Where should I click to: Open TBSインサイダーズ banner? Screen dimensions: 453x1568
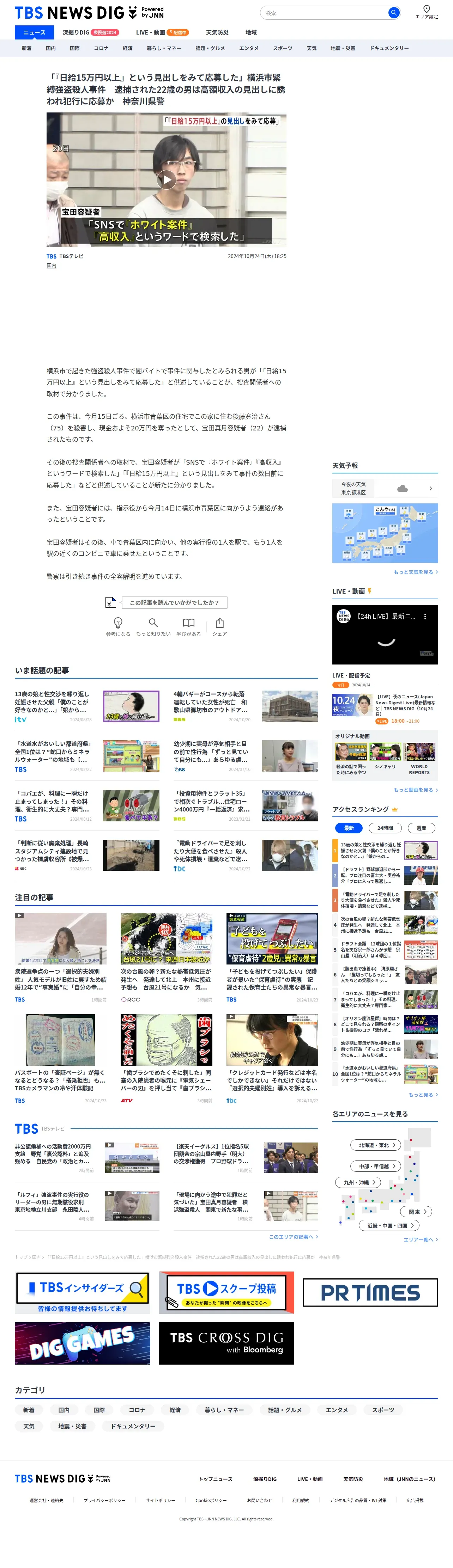pyautogui.click(x=82, y=1292)
